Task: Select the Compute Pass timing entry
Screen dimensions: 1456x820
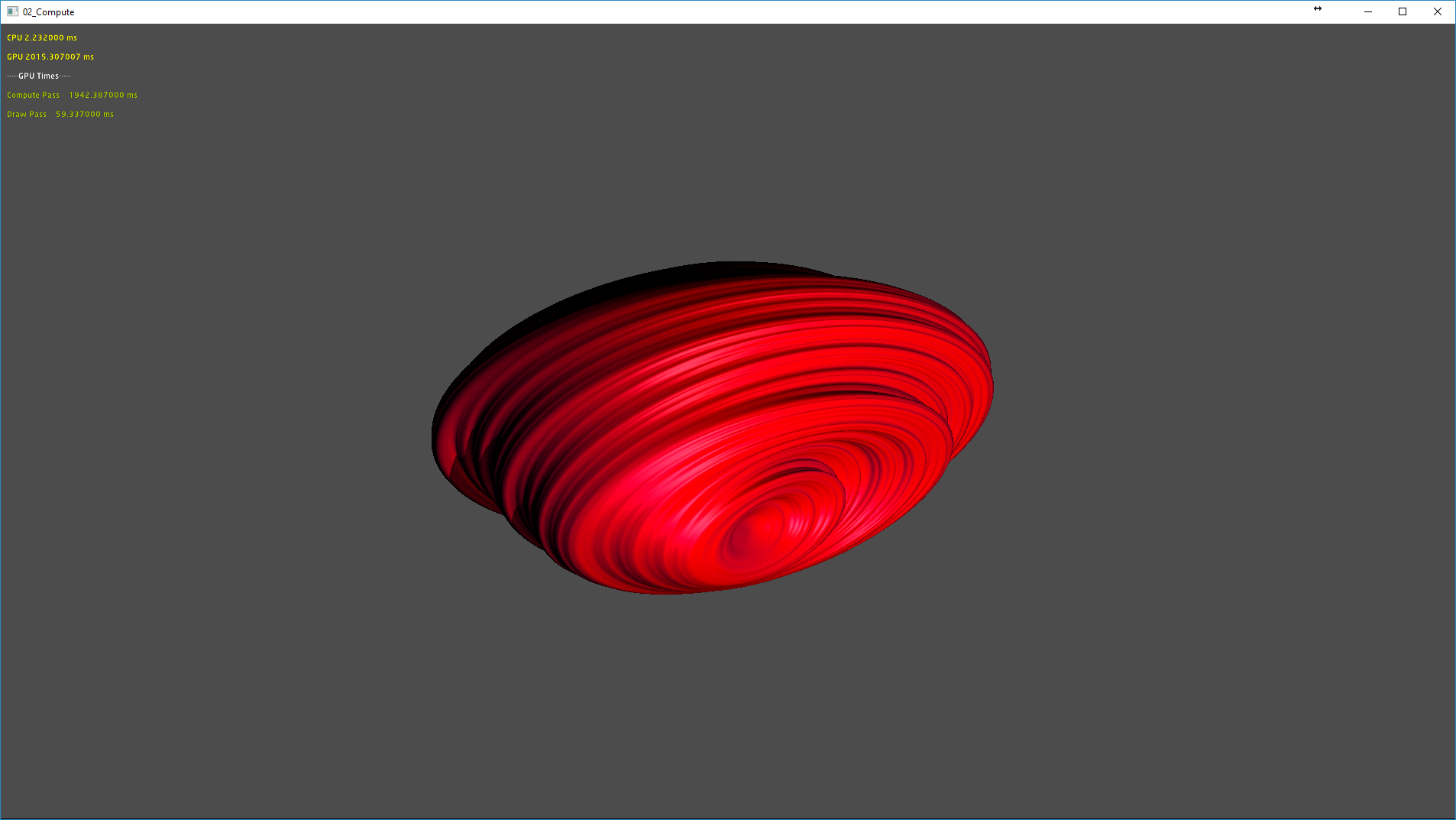Action: (71, 95)
